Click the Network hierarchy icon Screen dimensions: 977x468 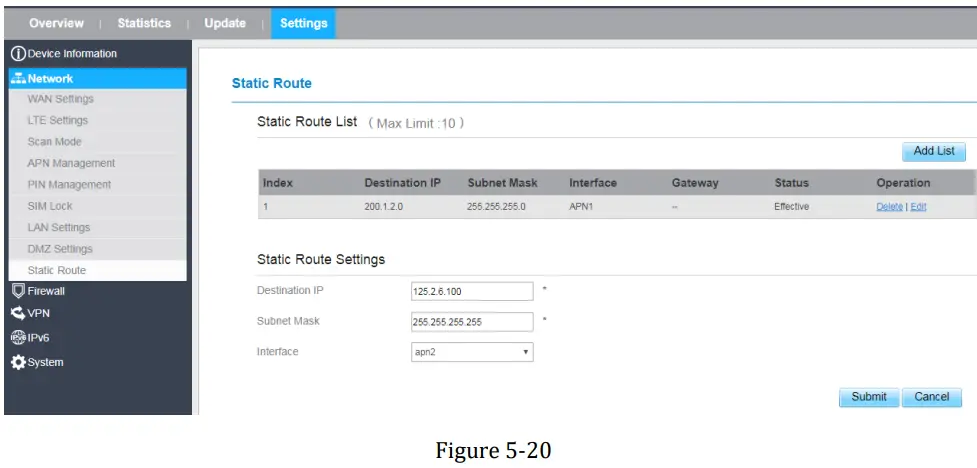coord(19,79)
